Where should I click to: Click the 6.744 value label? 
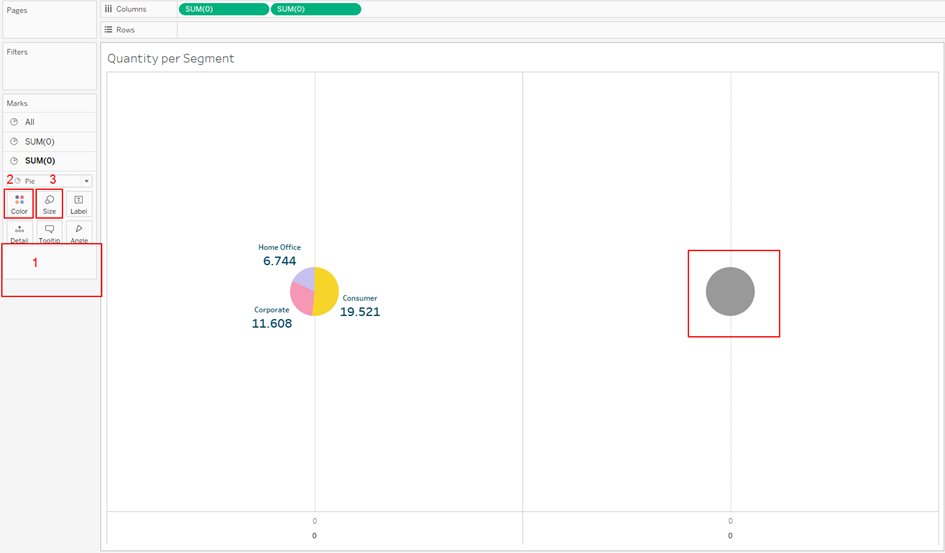280,261
